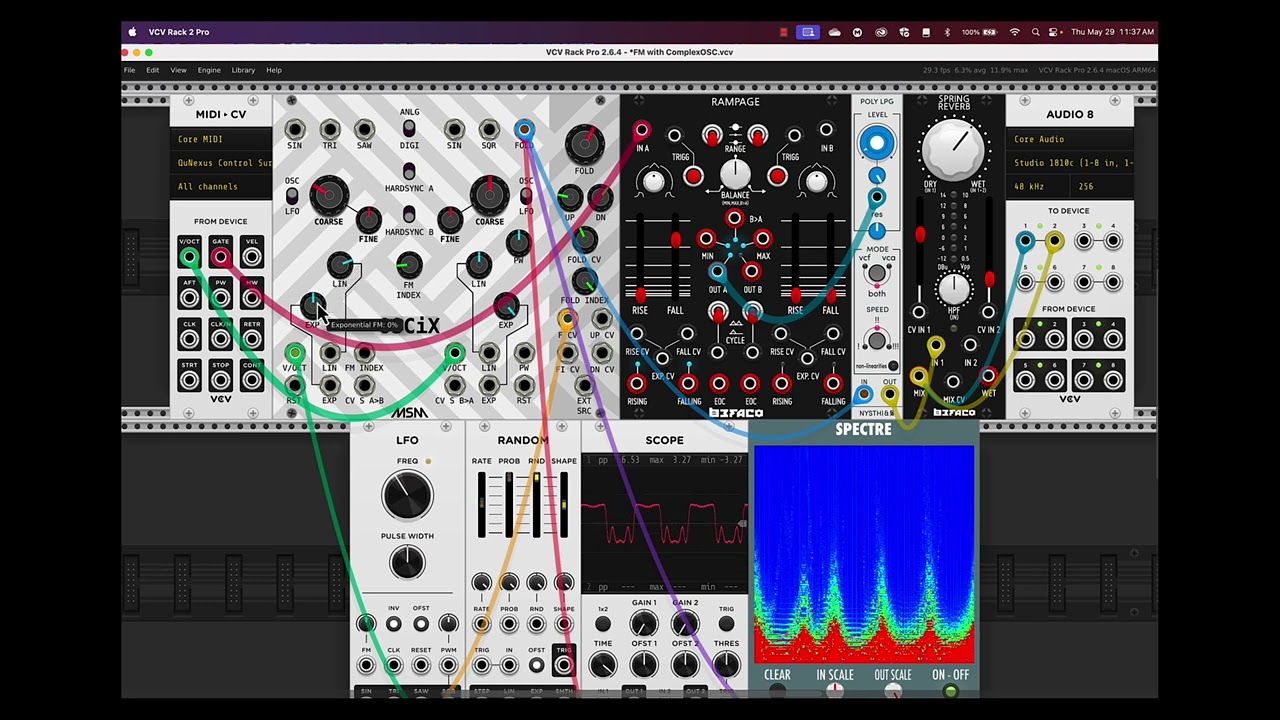1280x720 pixels.
Task: Click the LFO PULSE WIDTH knob
Action: (x=407, y=563)
